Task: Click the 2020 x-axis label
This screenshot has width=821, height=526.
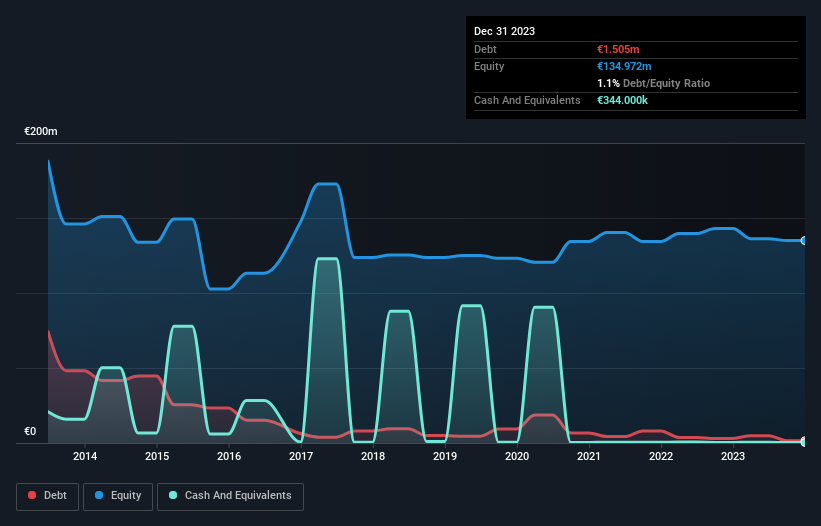Action: [x=517, y=456]
